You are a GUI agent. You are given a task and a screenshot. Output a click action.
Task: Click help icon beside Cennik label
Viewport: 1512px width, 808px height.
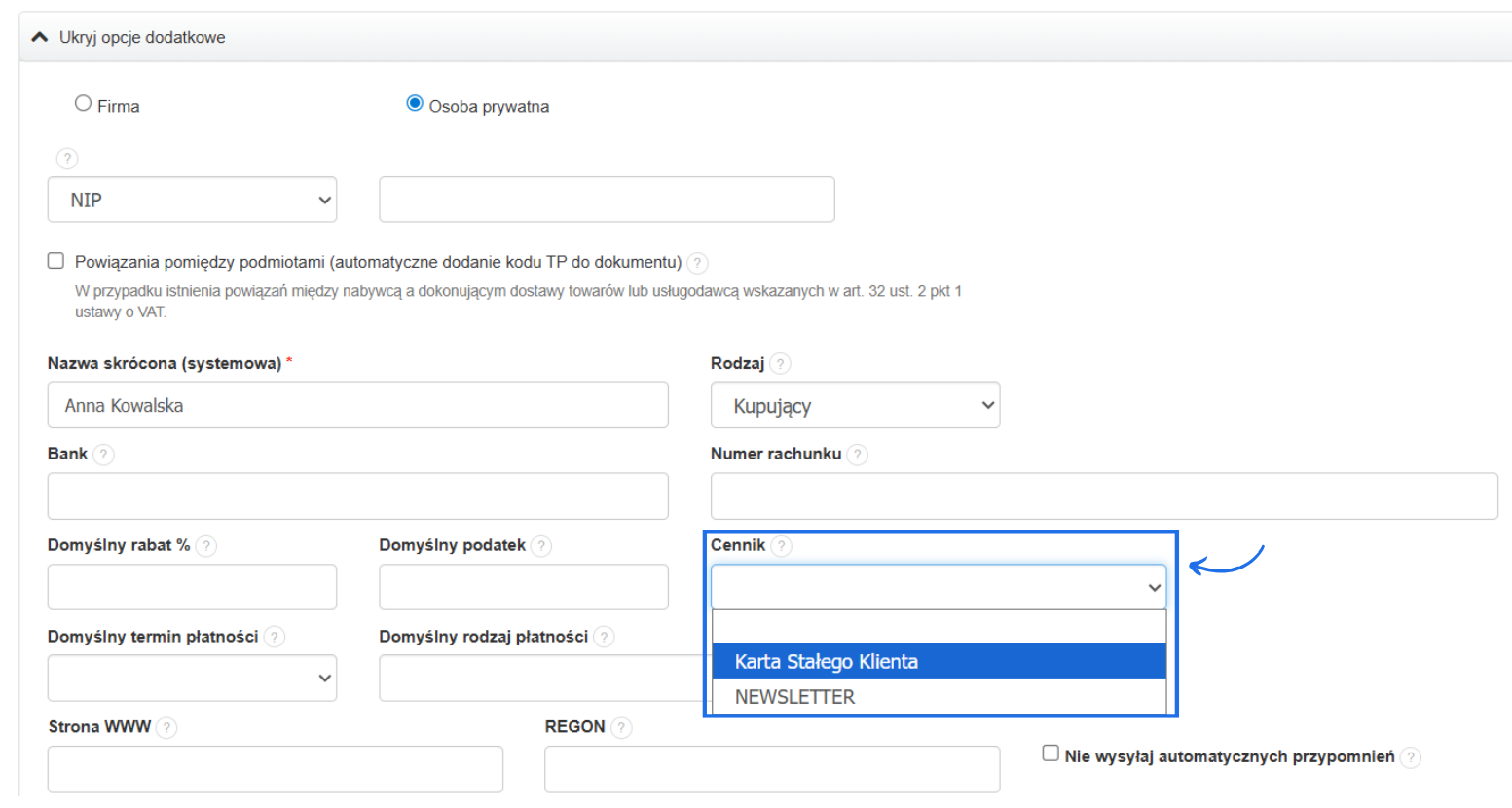pos(781,546)
